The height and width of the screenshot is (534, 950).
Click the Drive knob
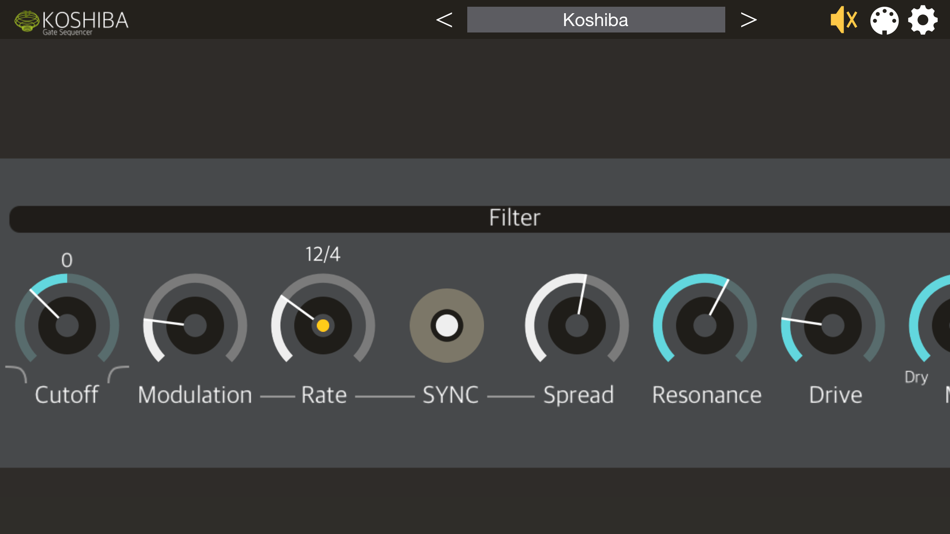pos(832,325)
